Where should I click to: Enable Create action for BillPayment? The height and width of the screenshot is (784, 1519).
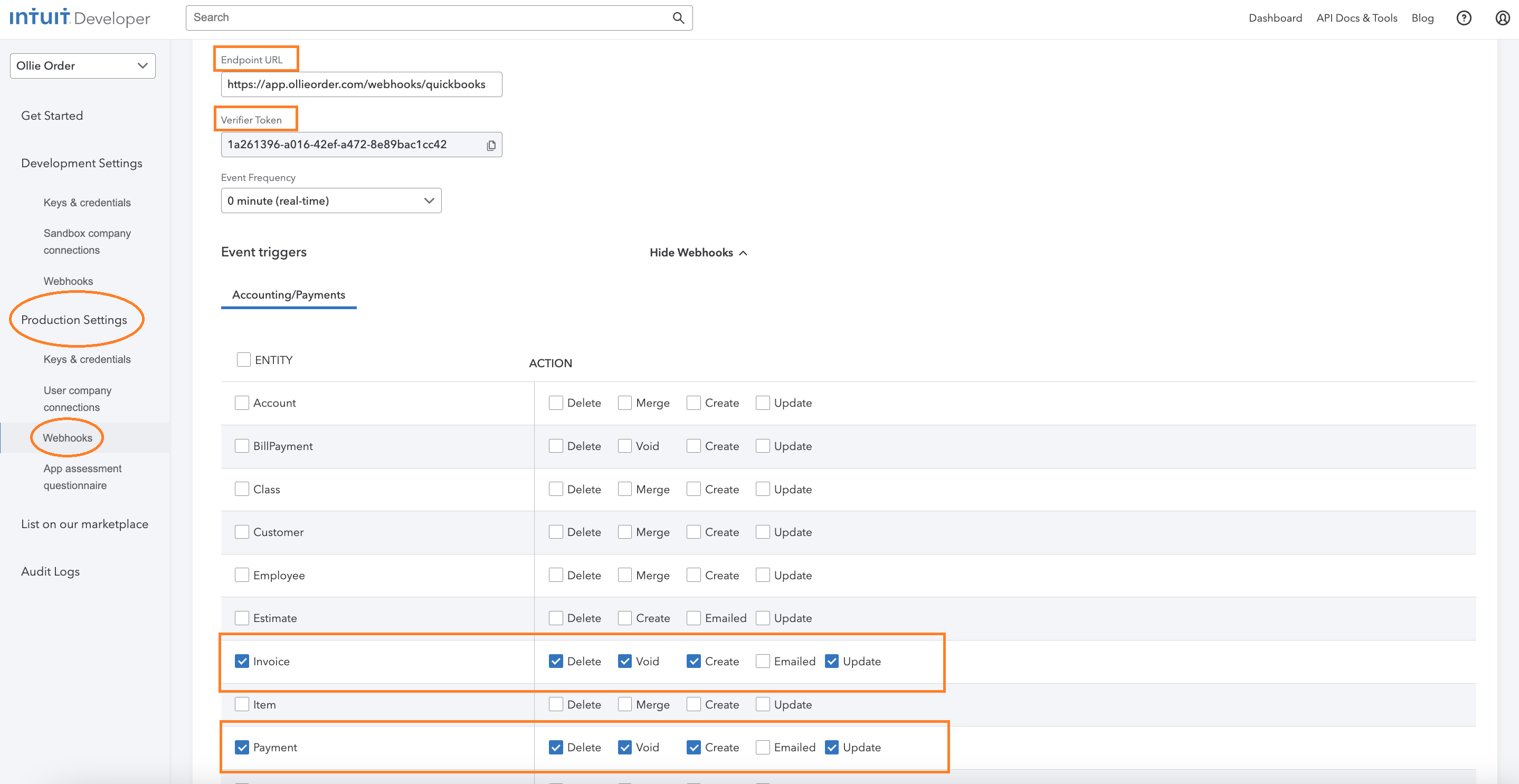[x=694, y=446]
